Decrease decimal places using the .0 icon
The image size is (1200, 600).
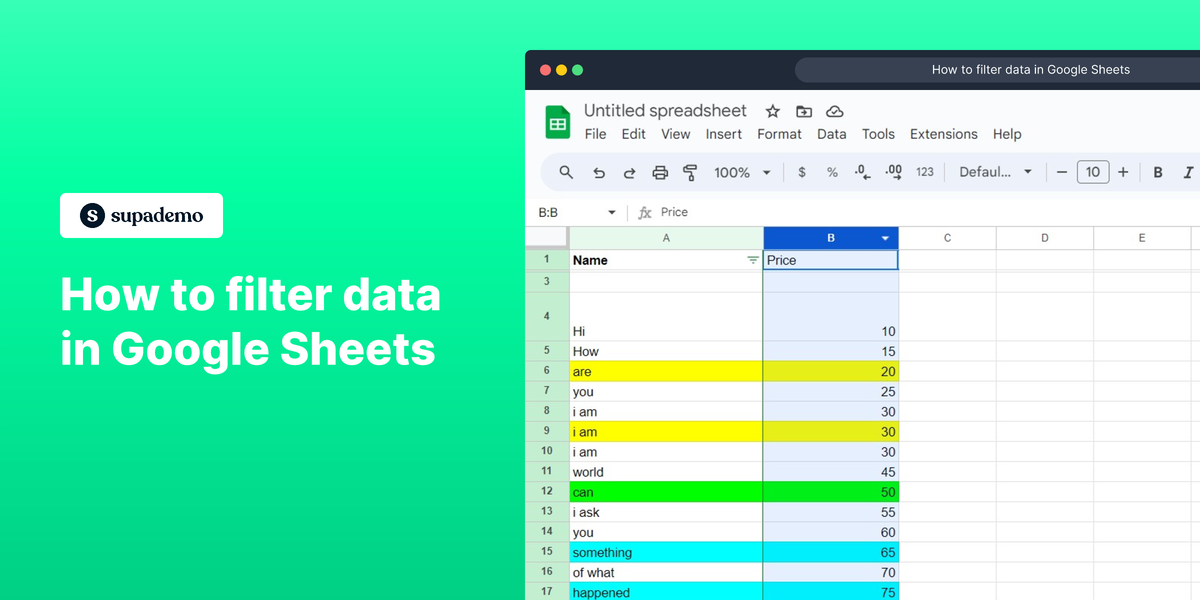[861, 172]
